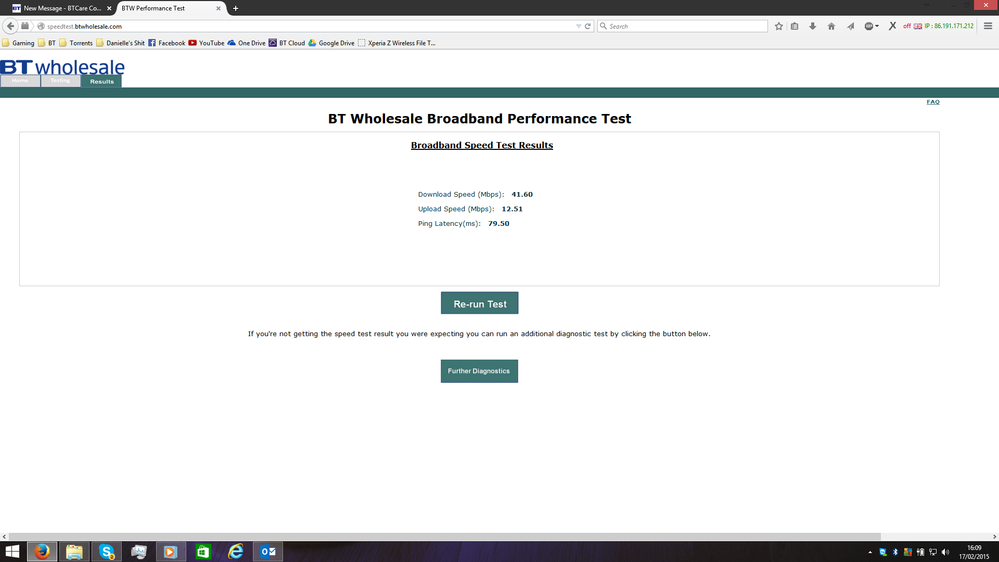Open File Explorer from the taskbar

[x=74, y=552]
